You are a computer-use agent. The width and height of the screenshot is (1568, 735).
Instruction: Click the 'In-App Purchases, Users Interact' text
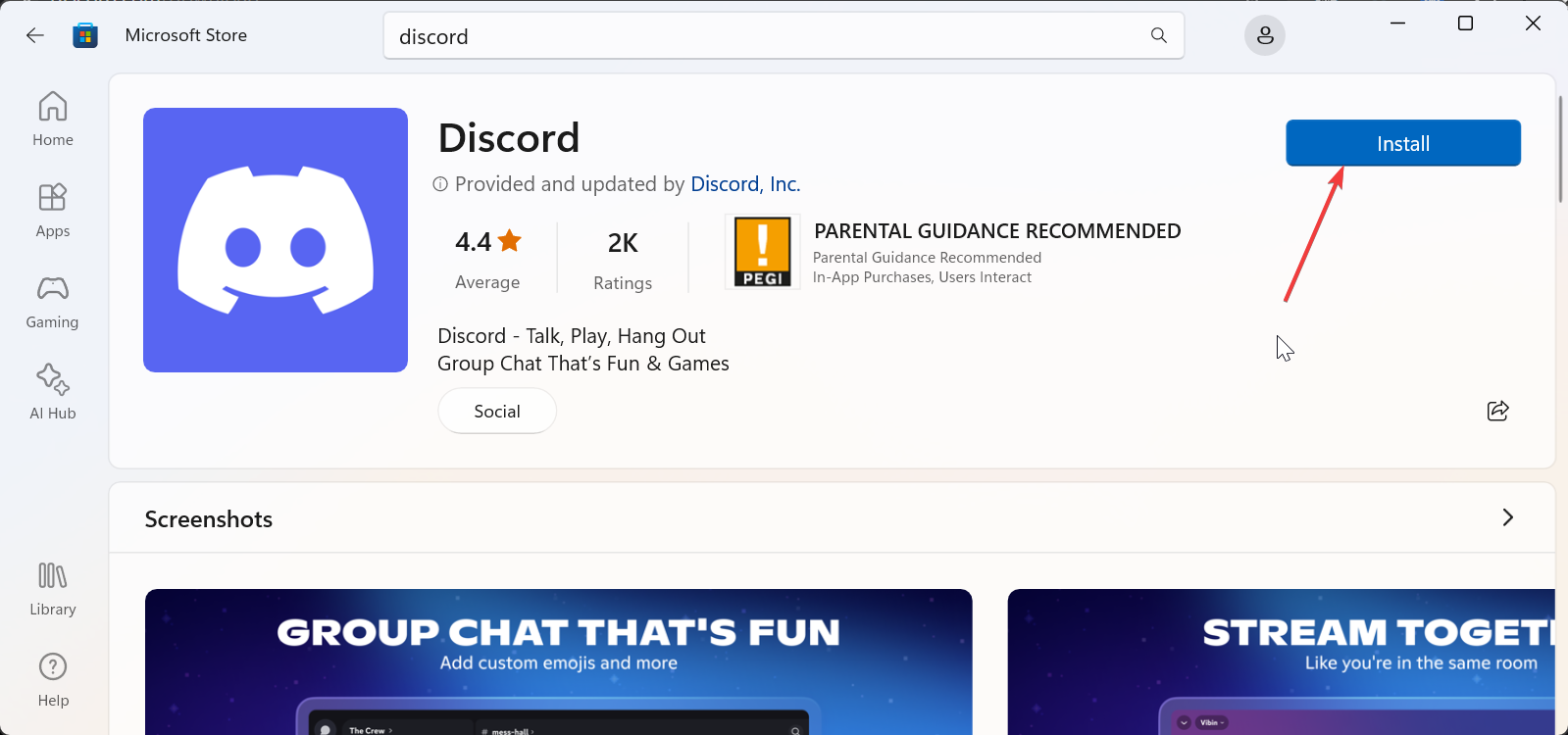pos(922,277)
